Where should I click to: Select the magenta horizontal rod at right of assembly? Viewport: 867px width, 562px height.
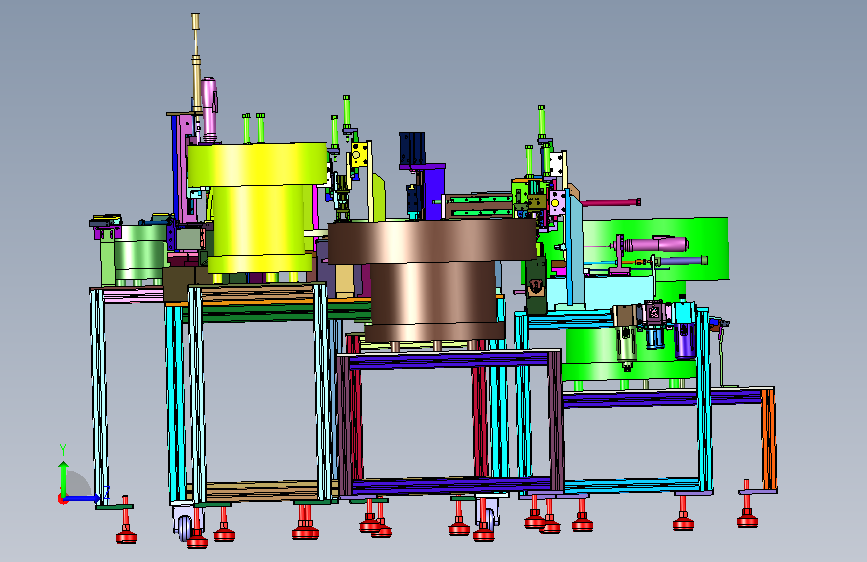[611, 202]
